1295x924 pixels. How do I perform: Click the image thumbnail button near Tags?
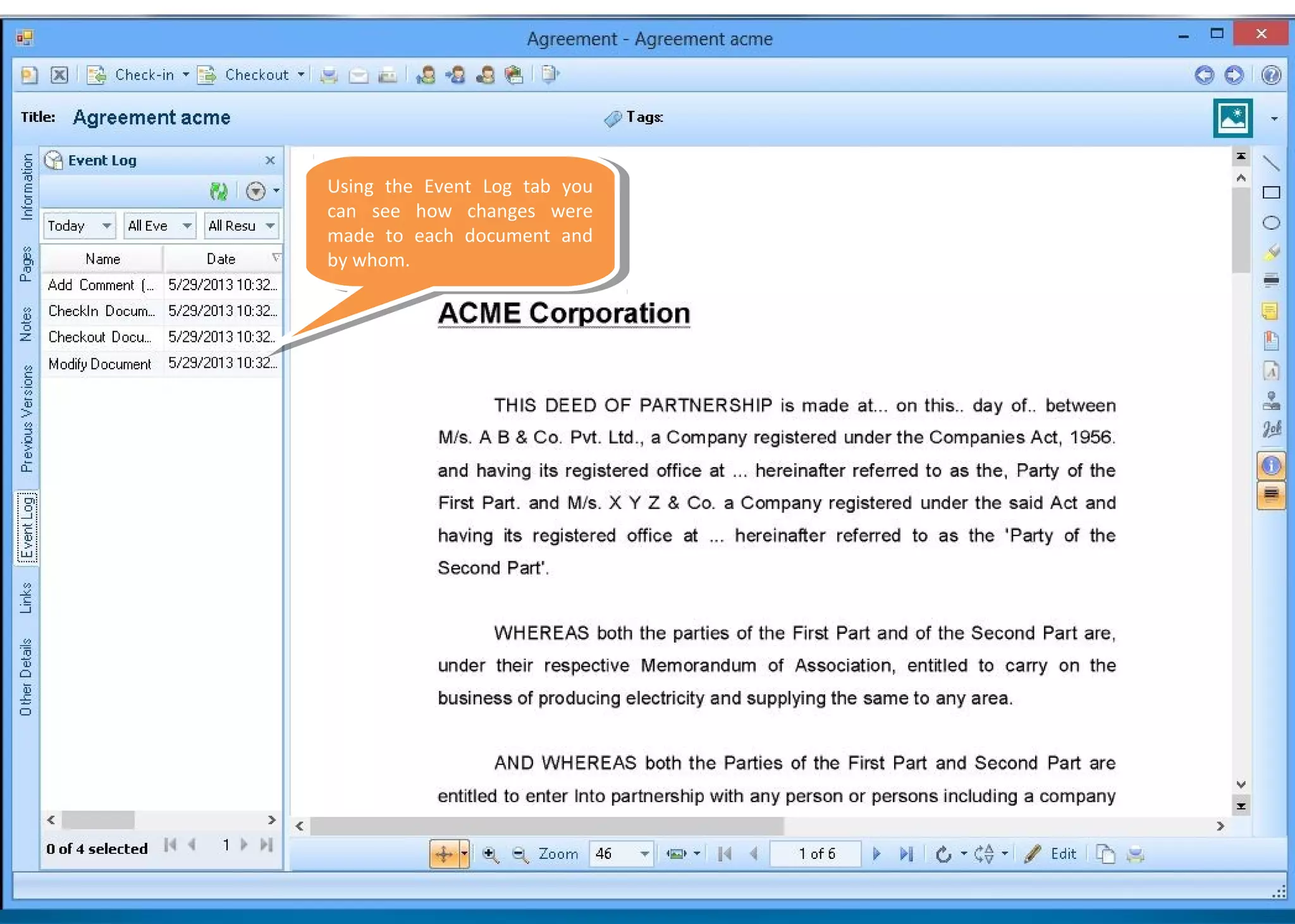pyautogui.click(x=1232, y=118)
